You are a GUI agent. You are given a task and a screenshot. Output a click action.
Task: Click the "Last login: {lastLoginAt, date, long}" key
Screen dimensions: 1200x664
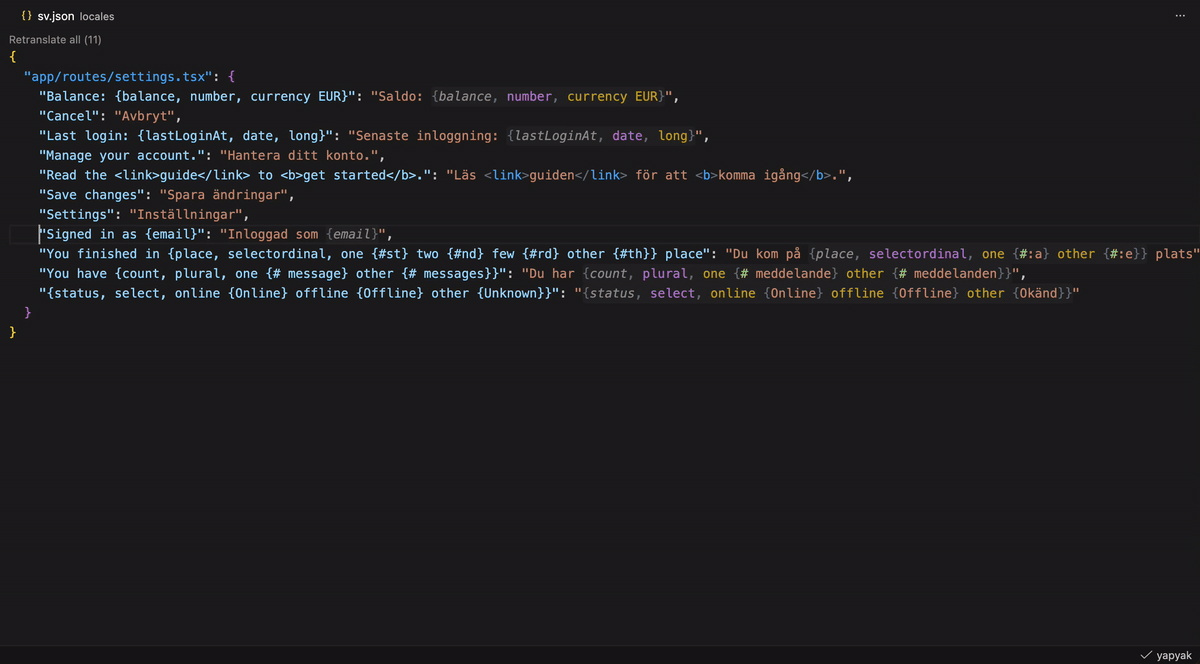(x=186, y=136)
